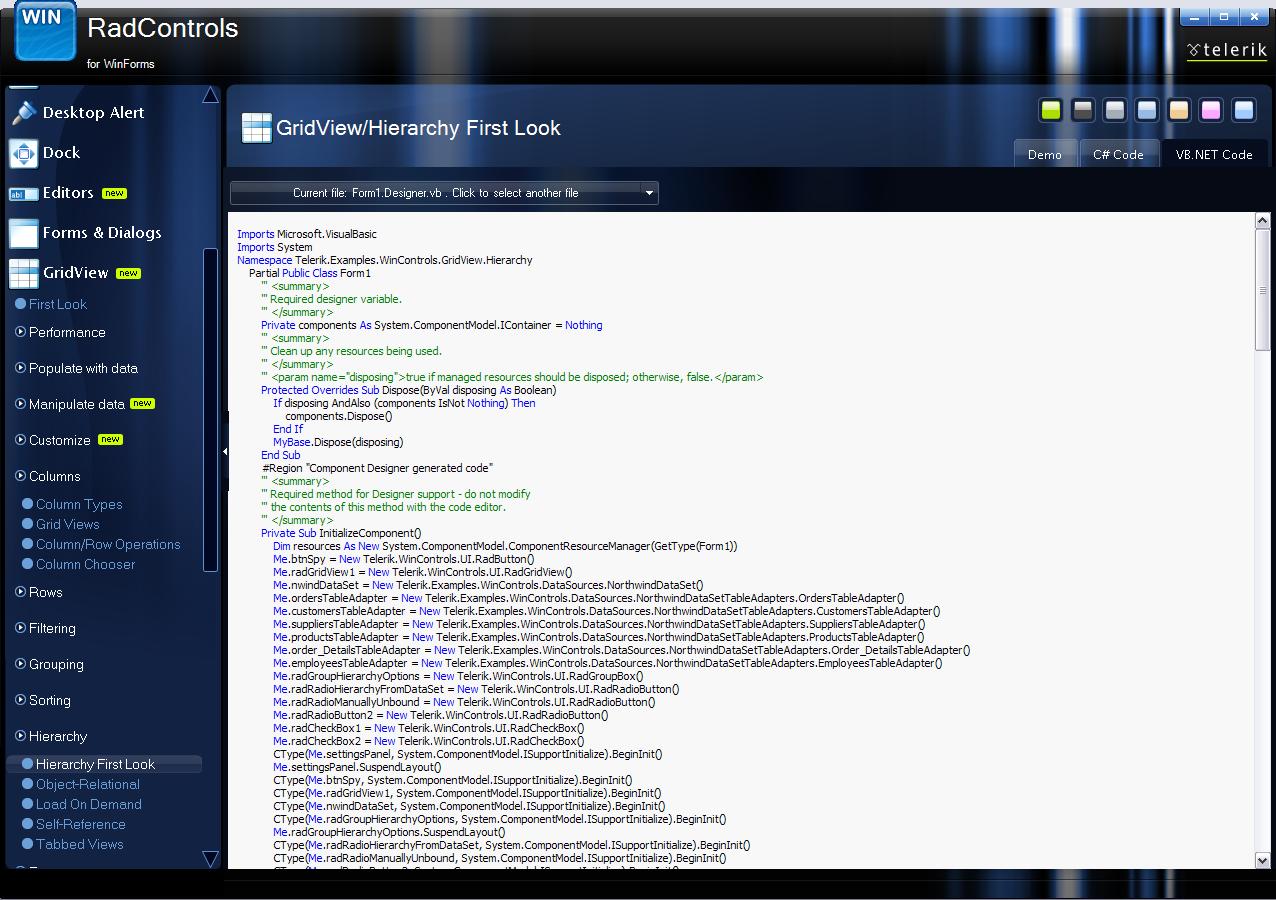The width and height of the screenshot is (1276, 900).
Task: Click the bullet icon beside Tabbed Views
Action: coord(28,844)
